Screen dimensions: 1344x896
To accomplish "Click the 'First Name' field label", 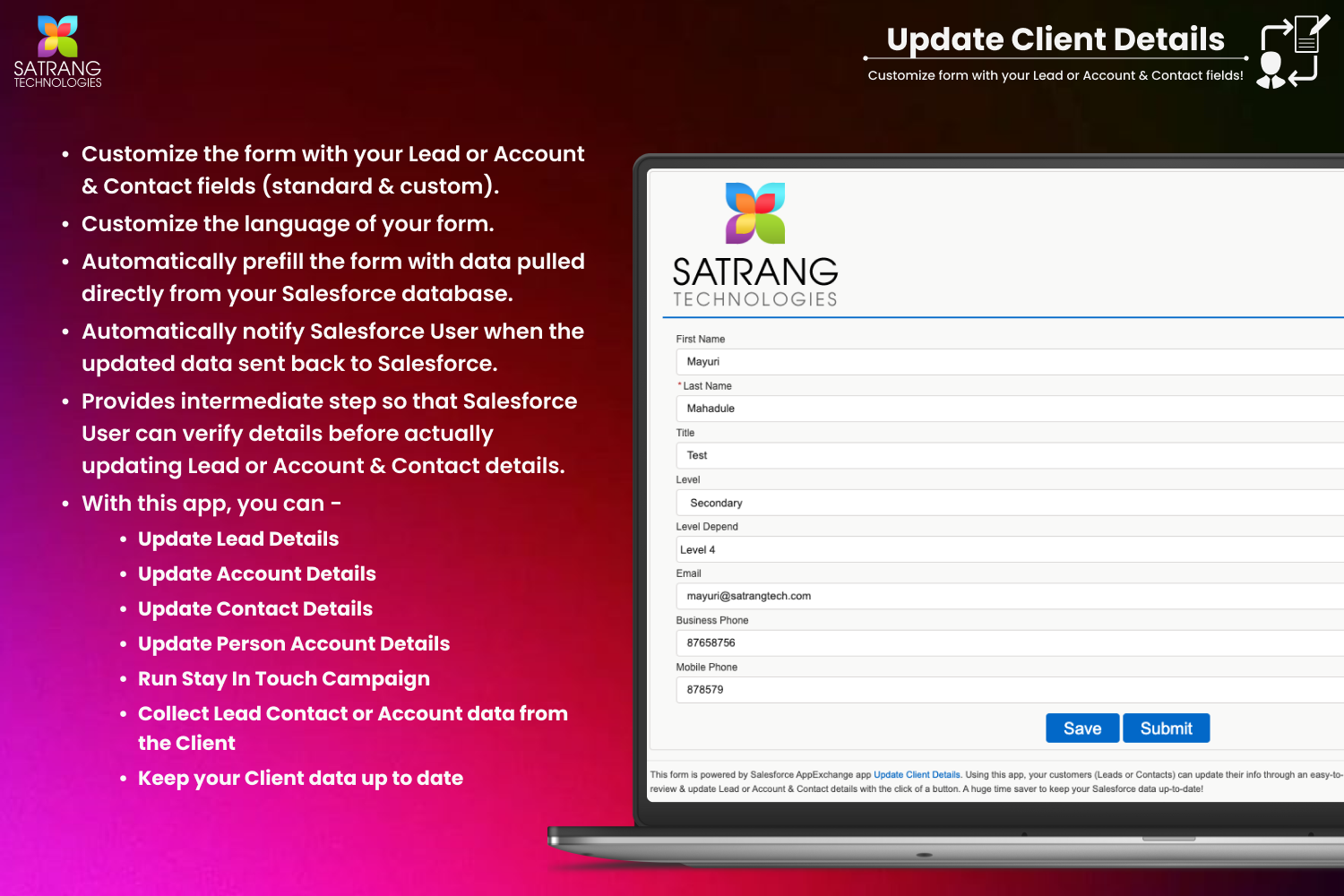I will [701, 340].
